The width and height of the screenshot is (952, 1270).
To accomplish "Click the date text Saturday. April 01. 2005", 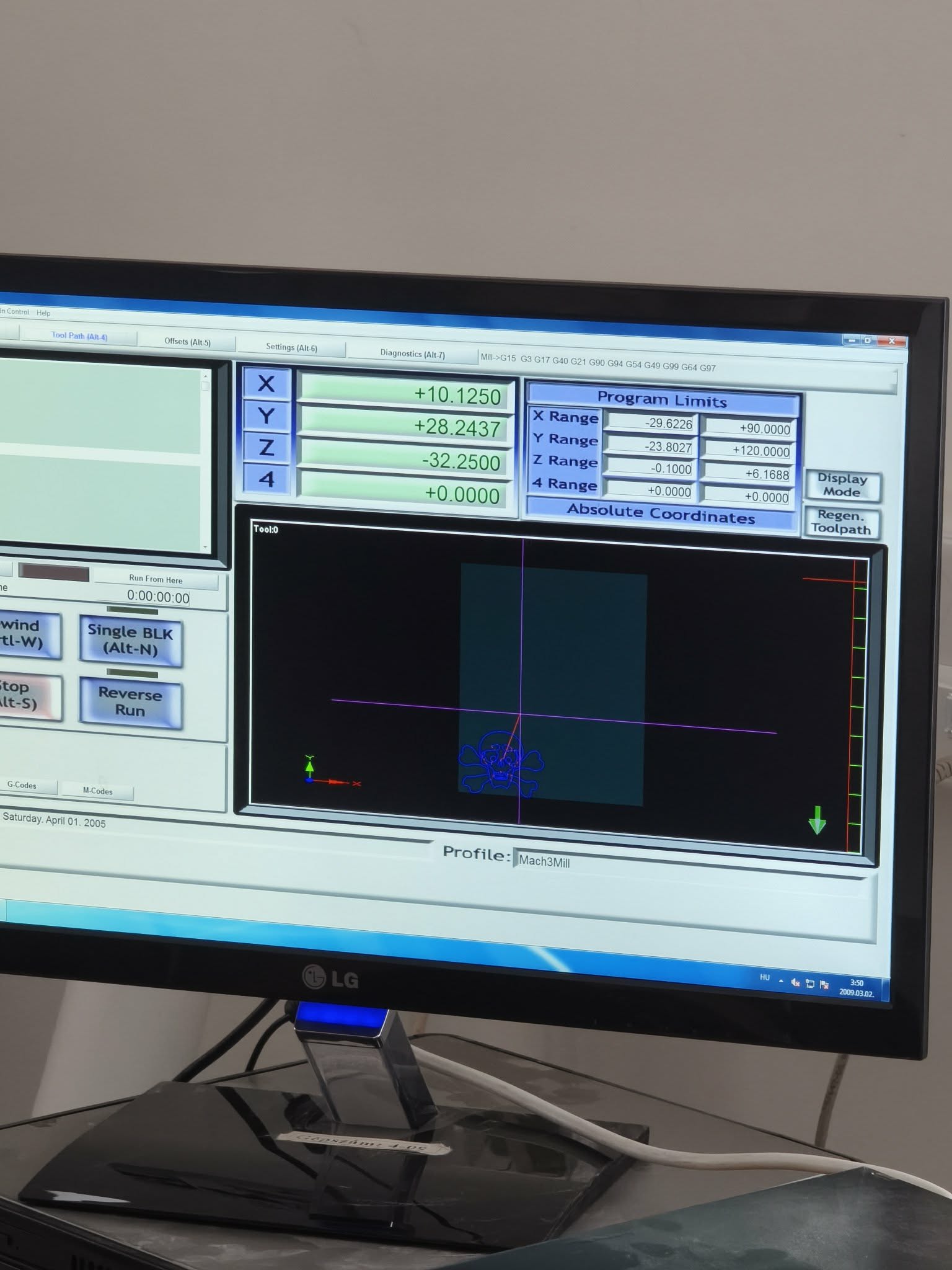I will coord(54,820).
